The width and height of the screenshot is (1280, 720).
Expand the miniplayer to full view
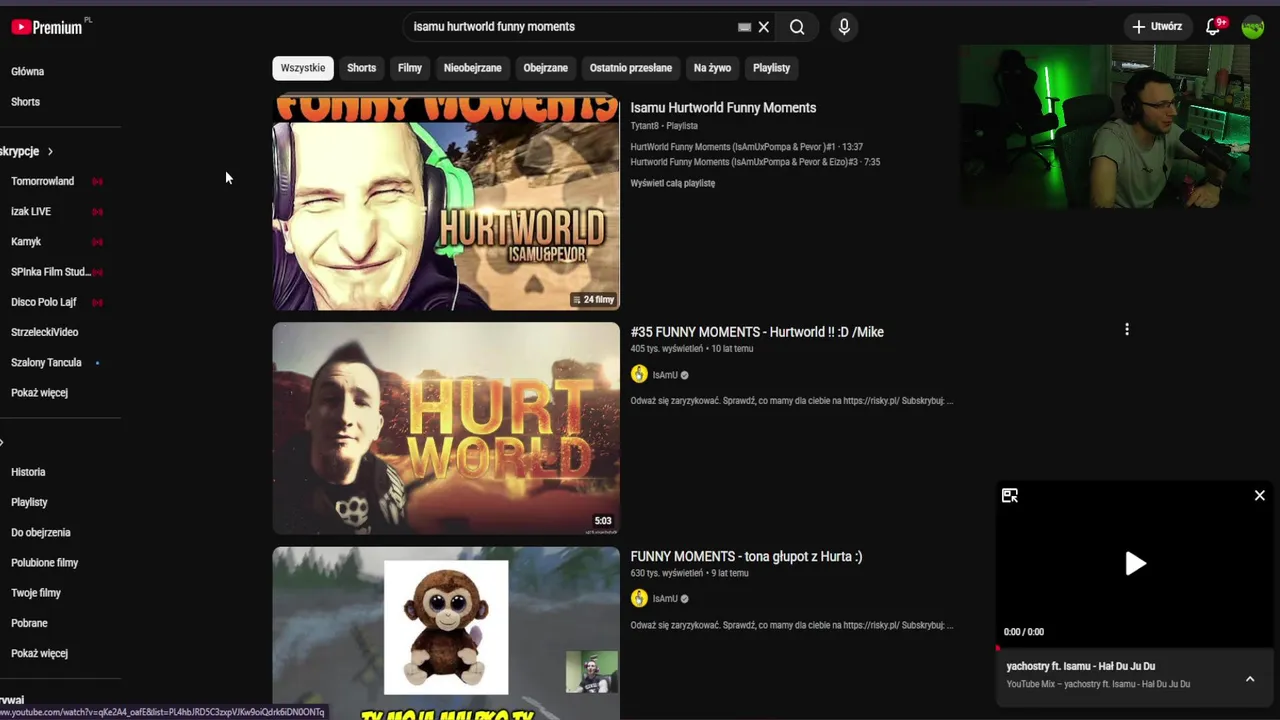coord(1010,495)
